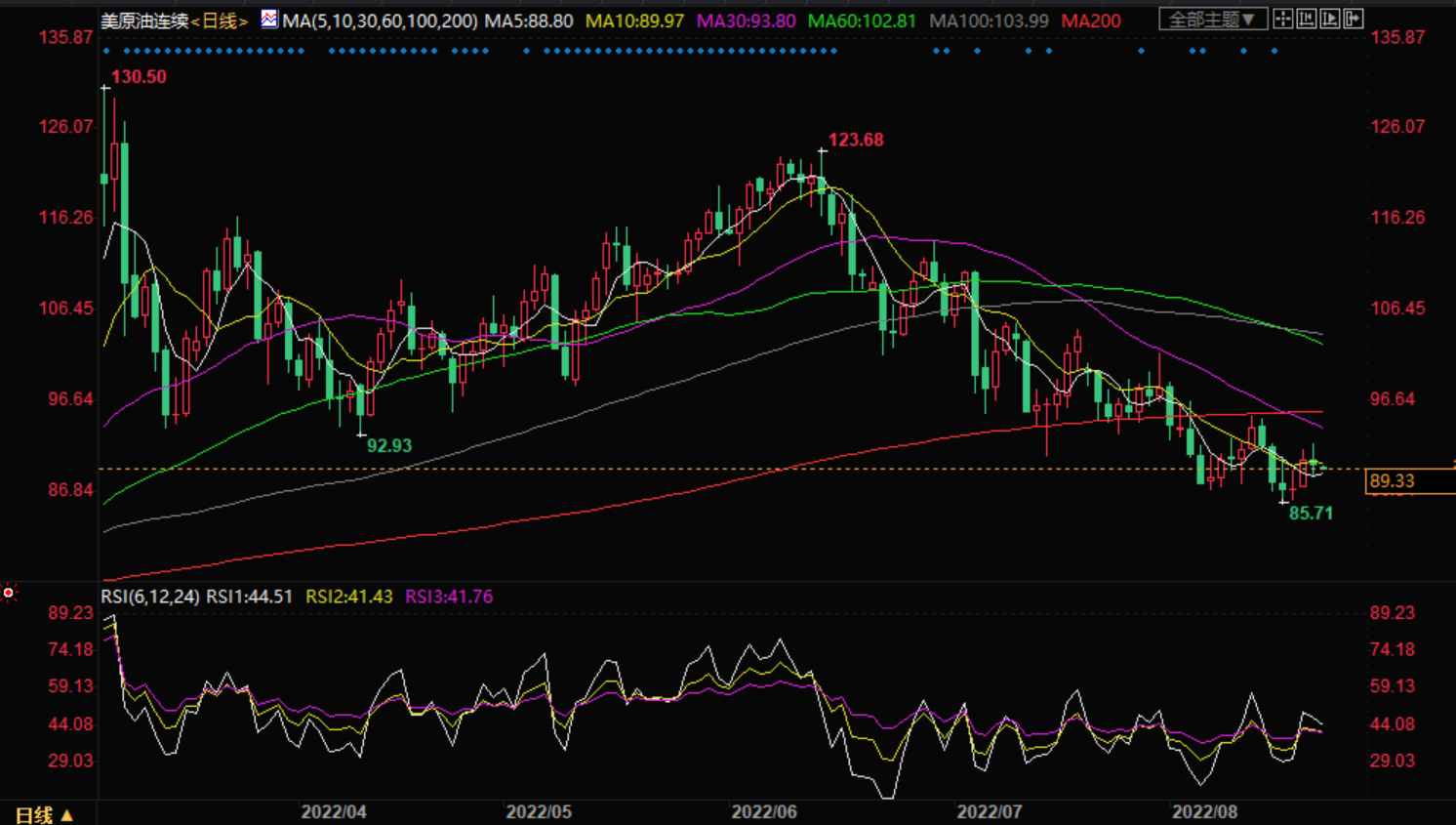Image resolution: width=1456 pixels, height=825 pixels.
Task: Click the chart playback icon with play arrow
Action: 1330,19
